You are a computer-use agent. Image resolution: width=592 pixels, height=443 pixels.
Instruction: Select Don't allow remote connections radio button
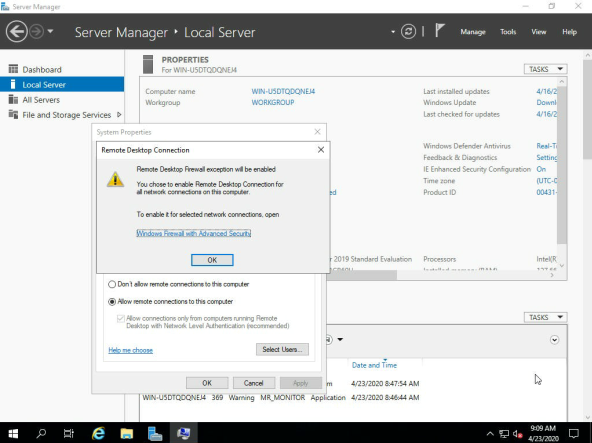tap(112, 284)
